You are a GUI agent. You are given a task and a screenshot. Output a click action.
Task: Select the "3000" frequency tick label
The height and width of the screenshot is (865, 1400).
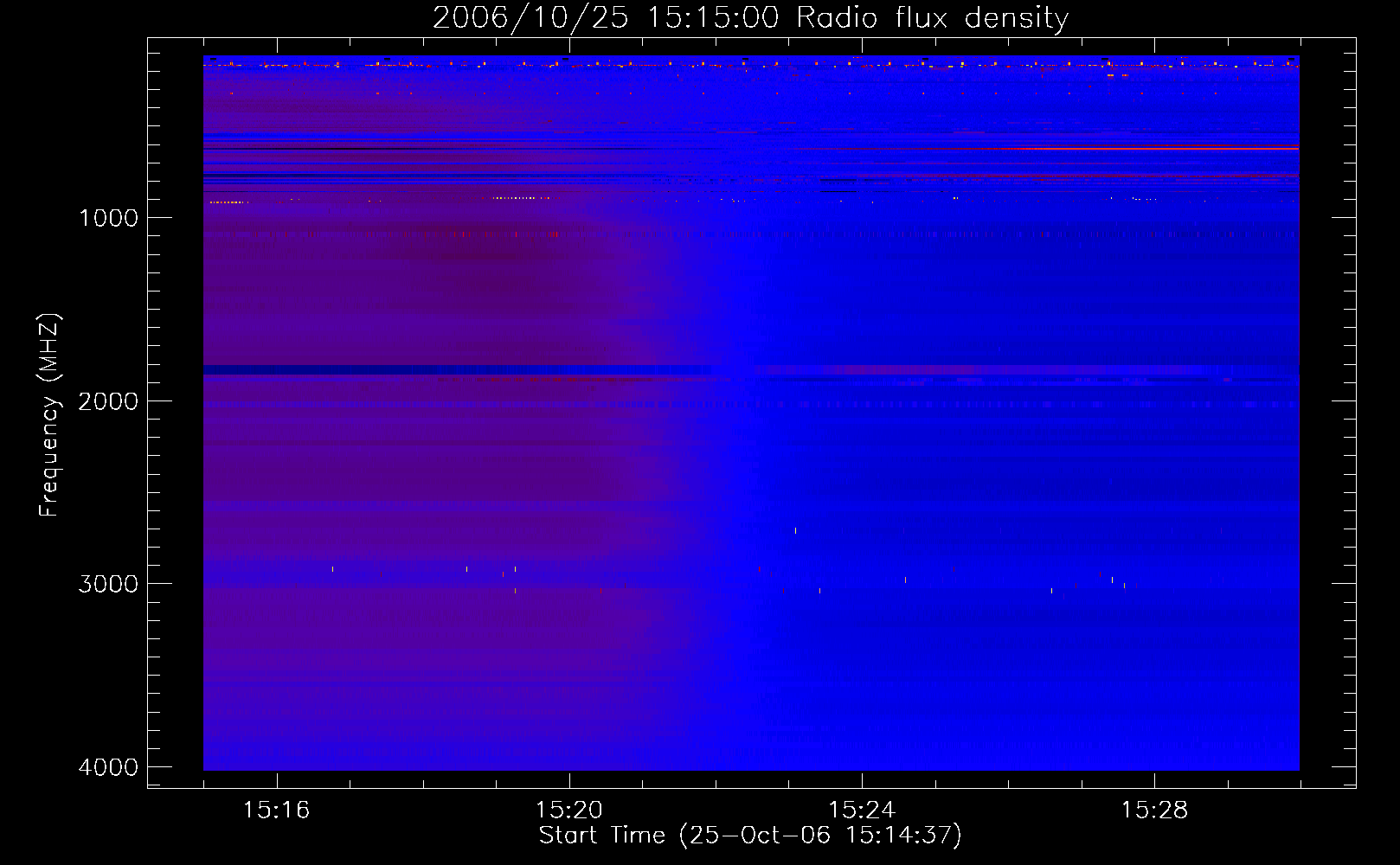(x=108, y=584)
